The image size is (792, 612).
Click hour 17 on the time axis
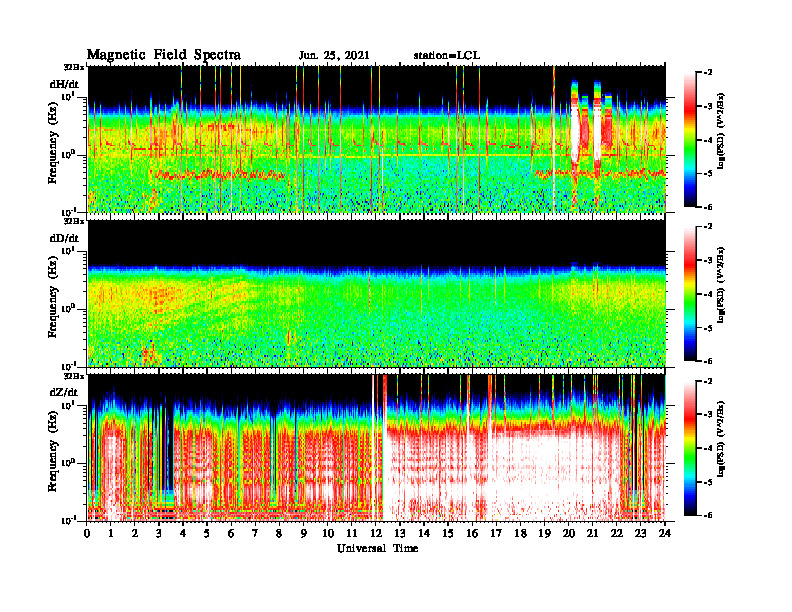(497, 534)
